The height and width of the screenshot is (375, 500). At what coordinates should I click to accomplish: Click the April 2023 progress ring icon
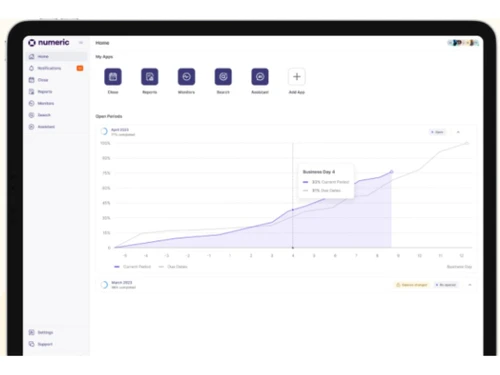point(104,132)
